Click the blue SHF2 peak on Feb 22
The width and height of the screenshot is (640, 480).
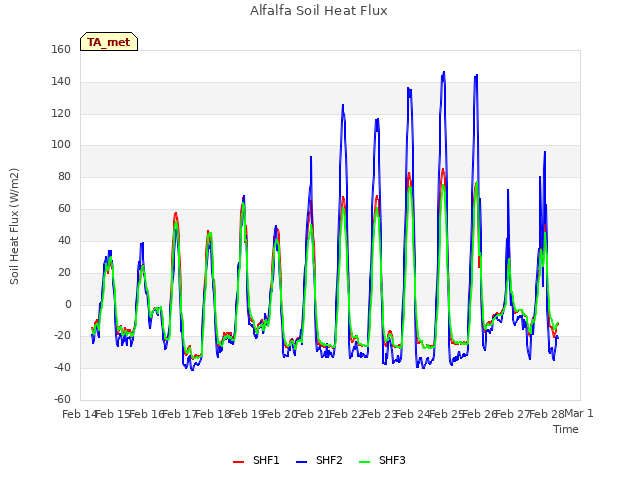(x=343, y=105)
